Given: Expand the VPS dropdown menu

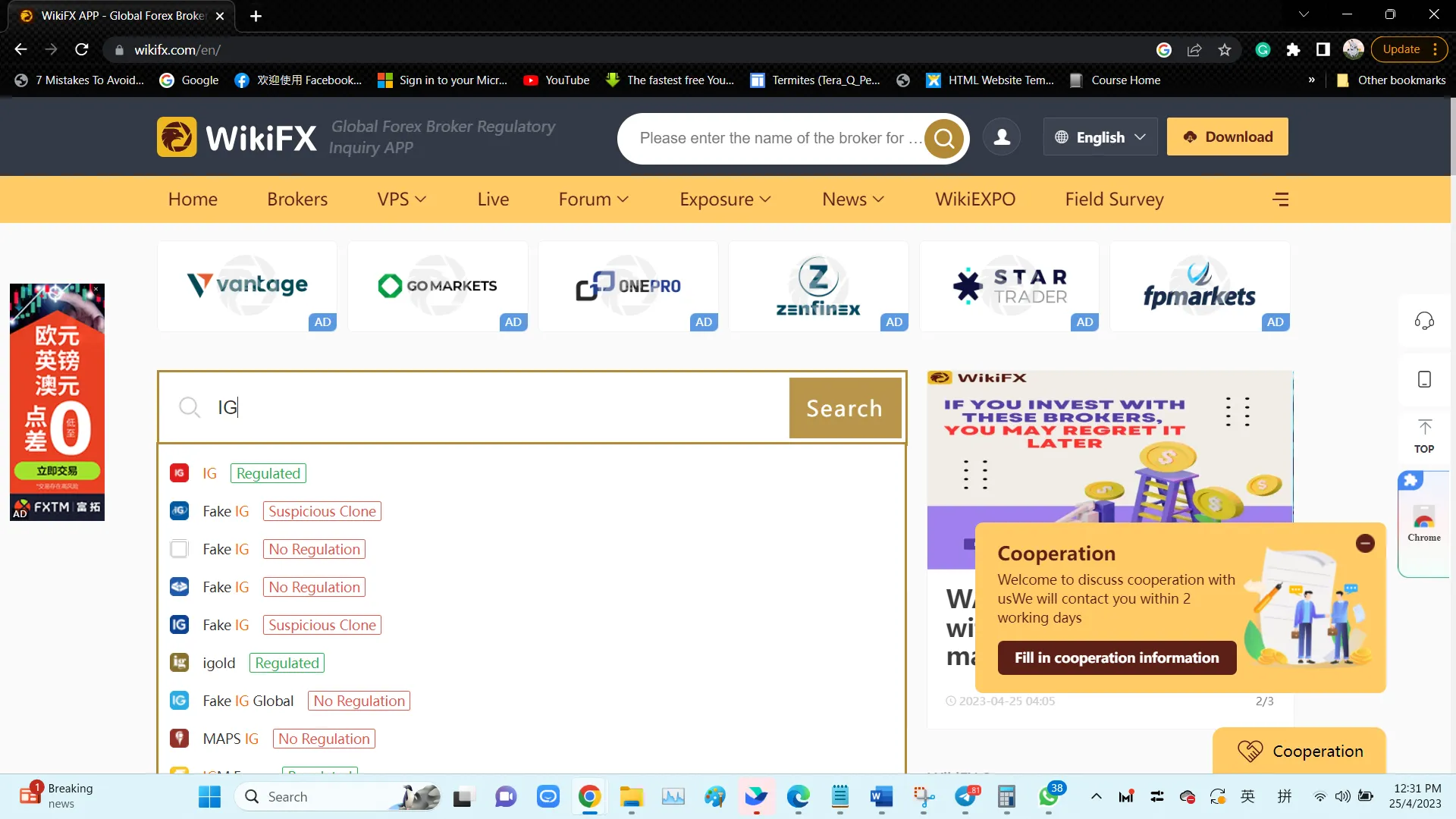Looking at the screenshot, I should pyautogui.click(x=402, y=199).
